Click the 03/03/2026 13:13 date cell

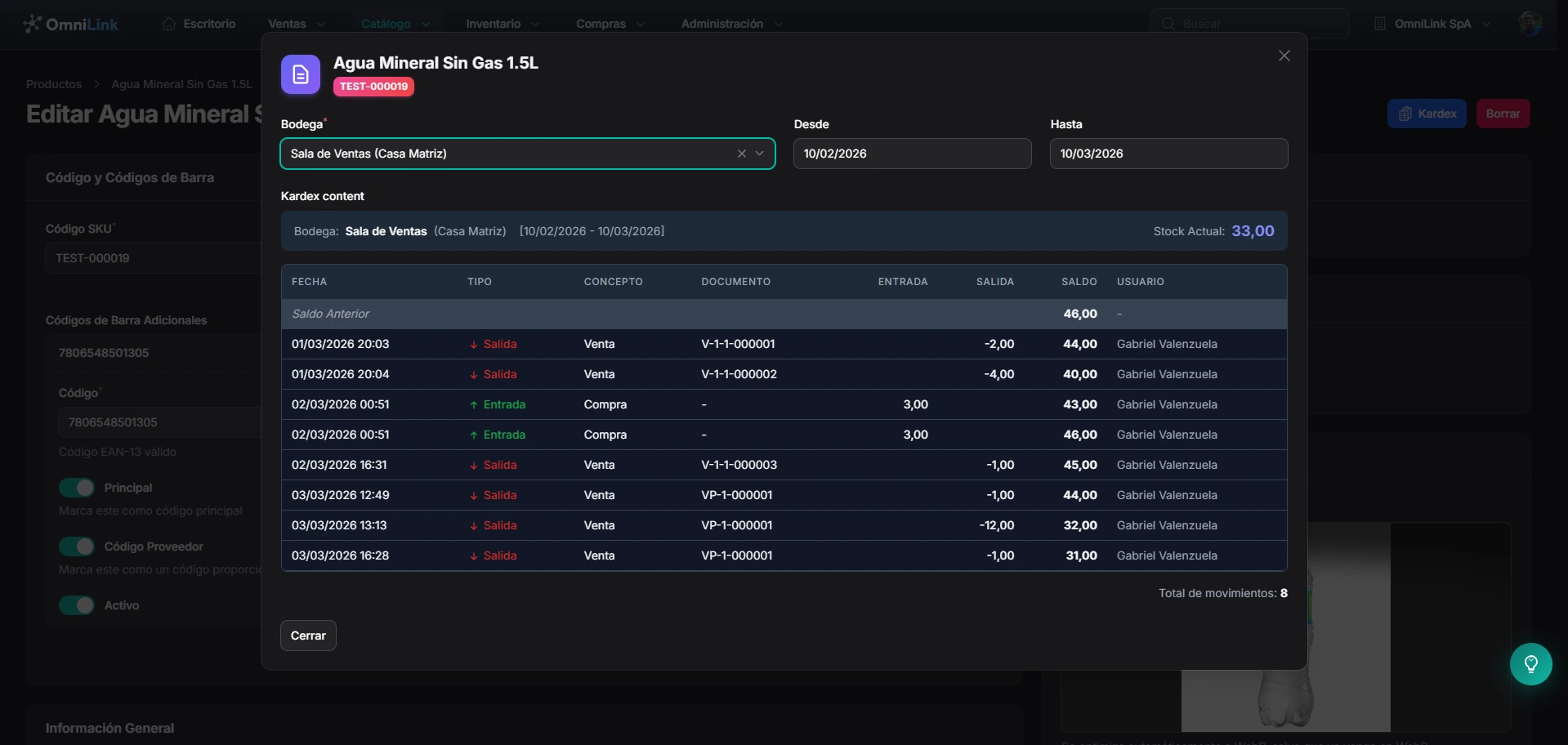tap(339, 525)
